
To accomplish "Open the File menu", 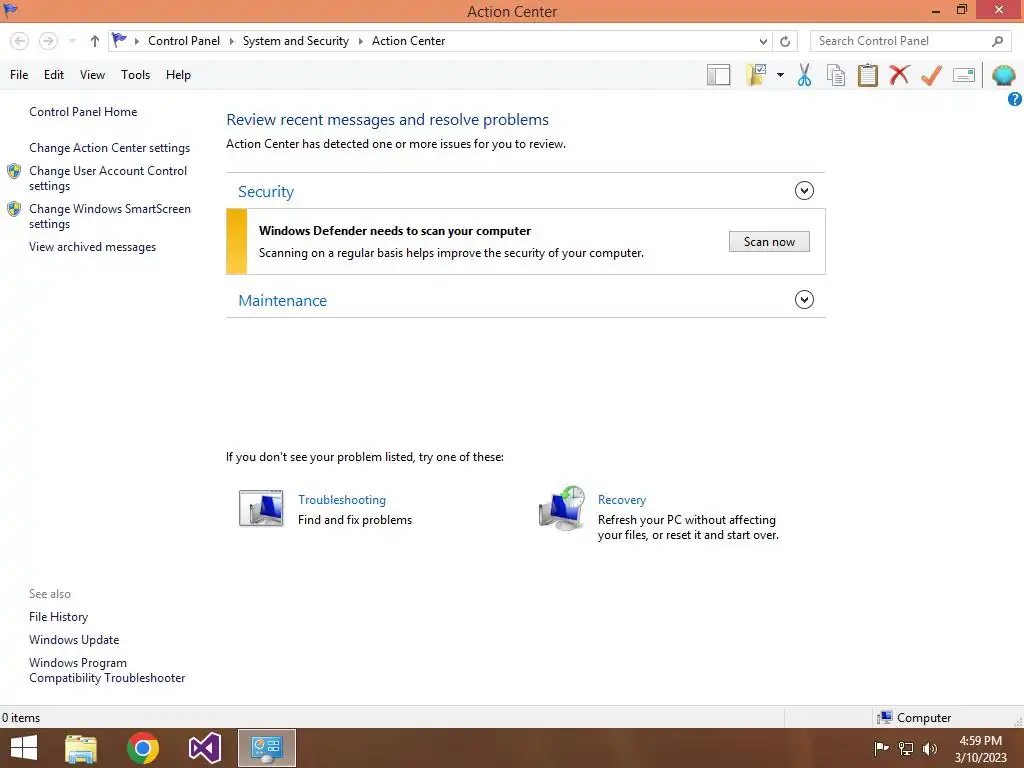I will (x=19, y=75).
